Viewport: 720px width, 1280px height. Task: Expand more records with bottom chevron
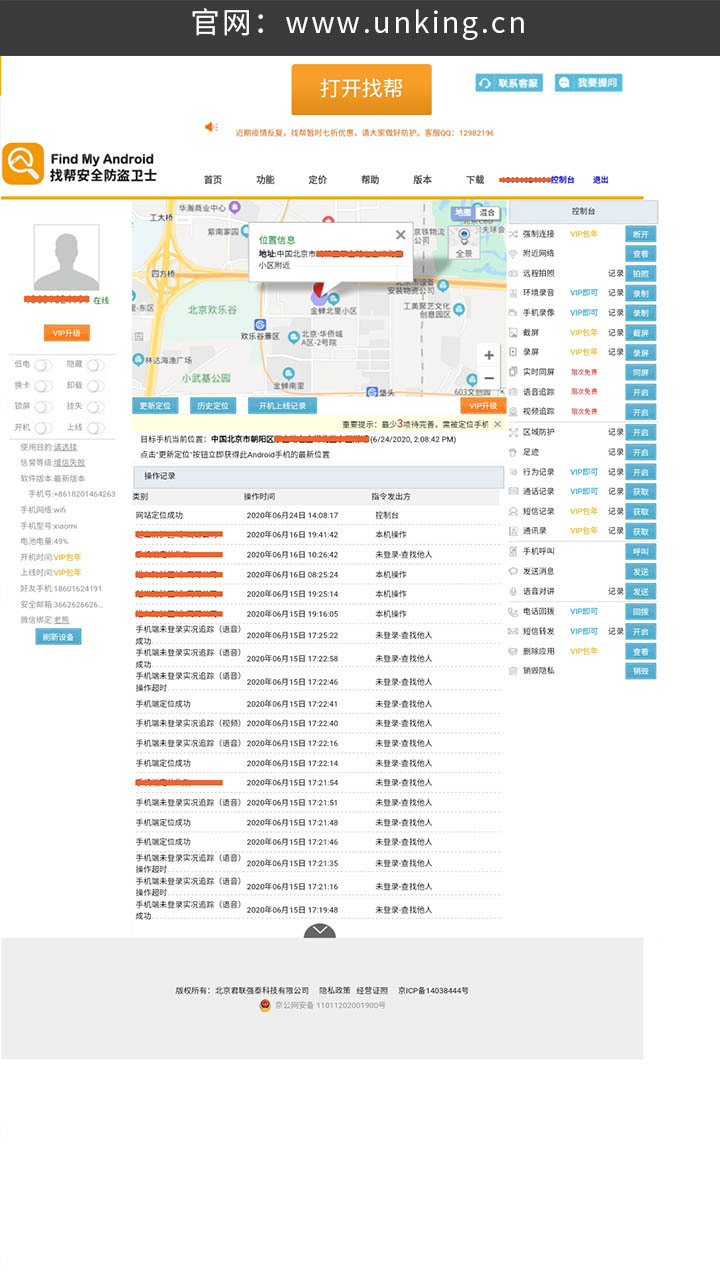[319, 932]
